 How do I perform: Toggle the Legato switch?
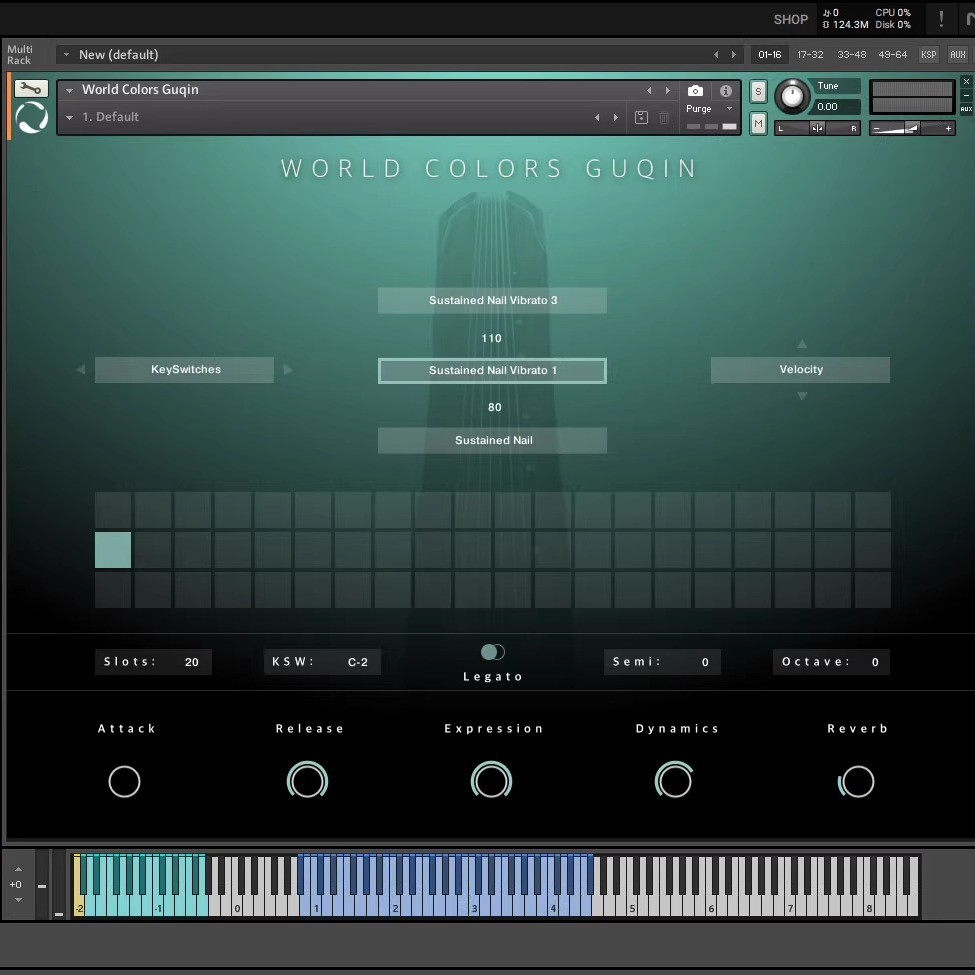[x=492, y=652]
